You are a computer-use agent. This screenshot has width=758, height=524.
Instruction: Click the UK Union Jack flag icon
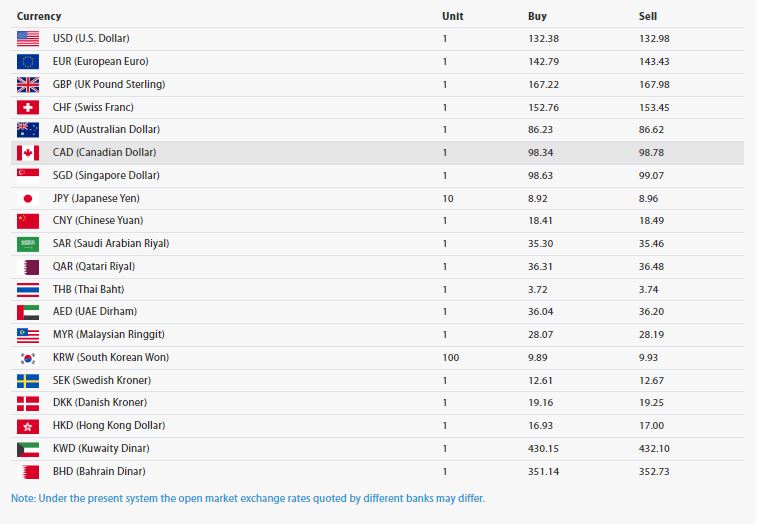click(28, 85)
